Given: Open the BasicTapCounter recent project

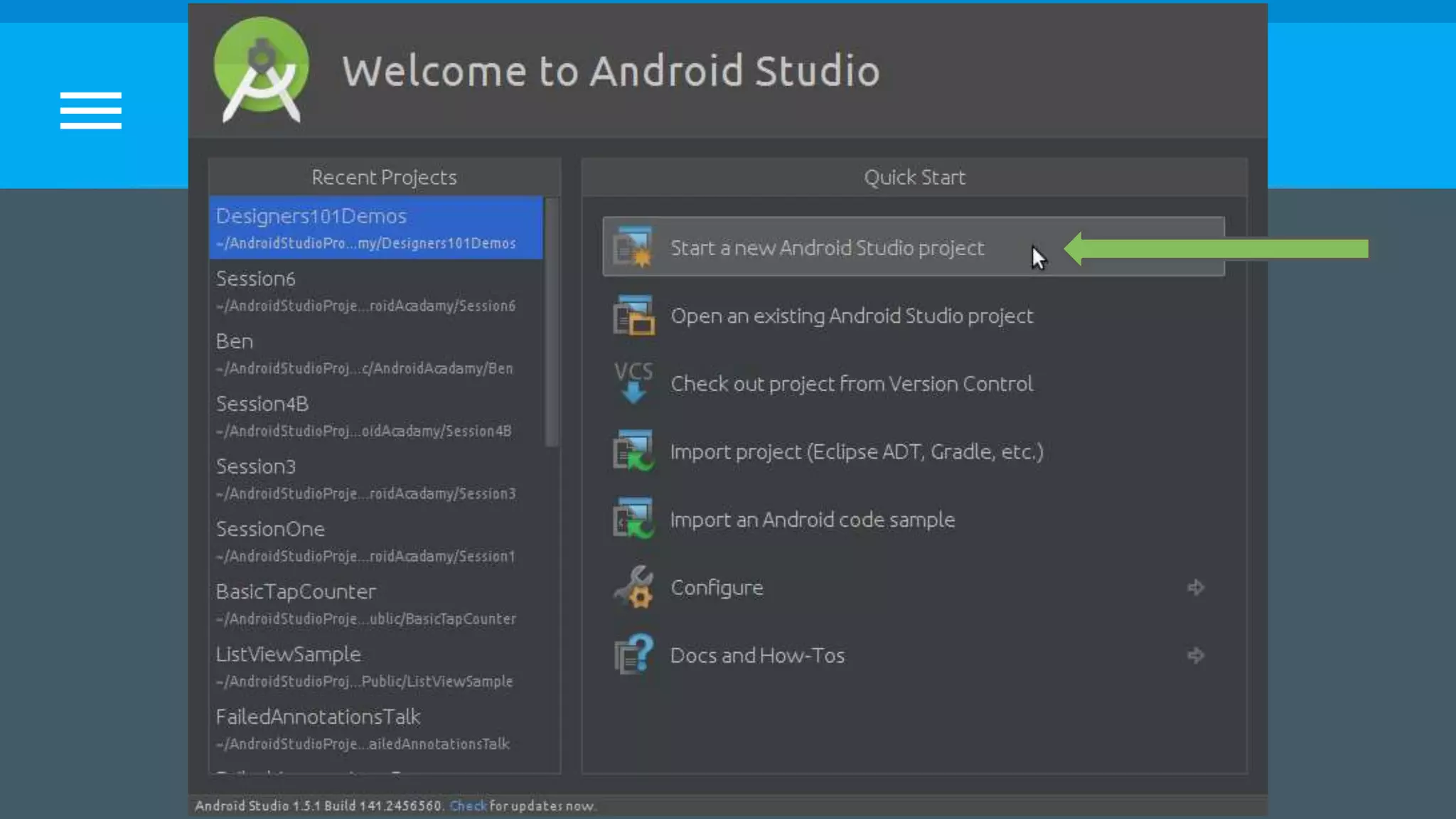Looking at the screenshot, I should 376,603.
